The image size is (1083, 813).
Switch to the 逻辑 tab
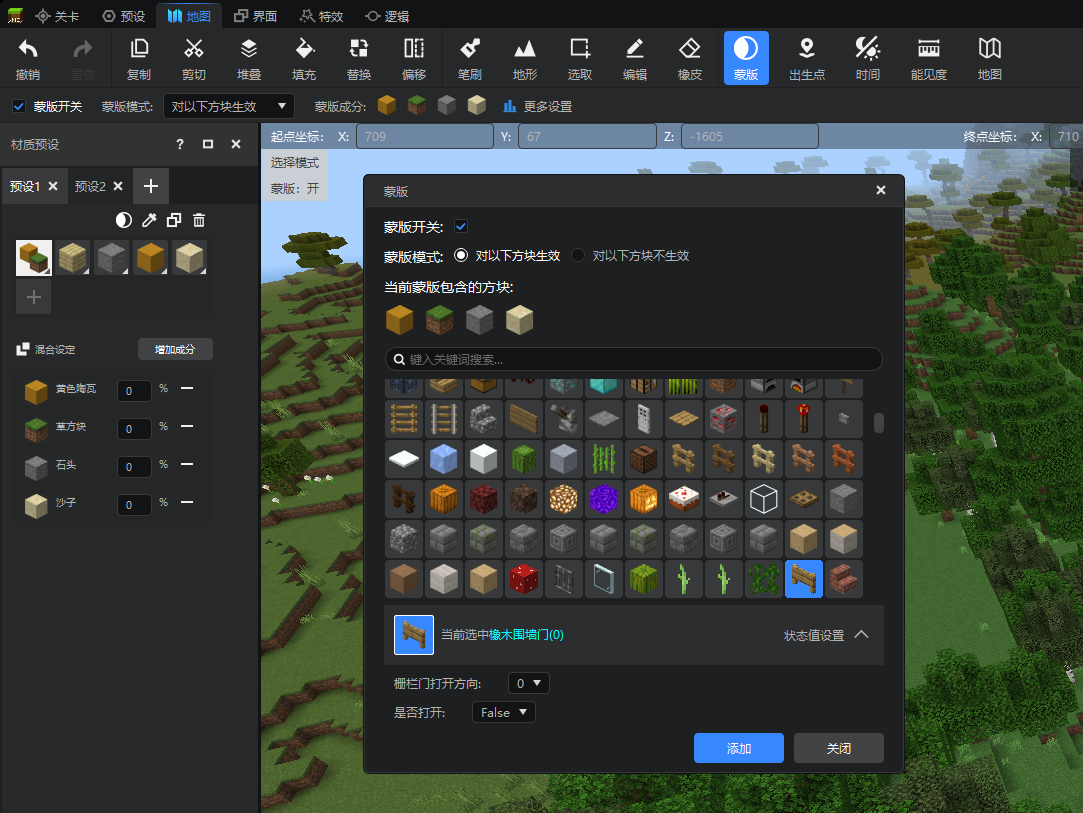[387, 16]
